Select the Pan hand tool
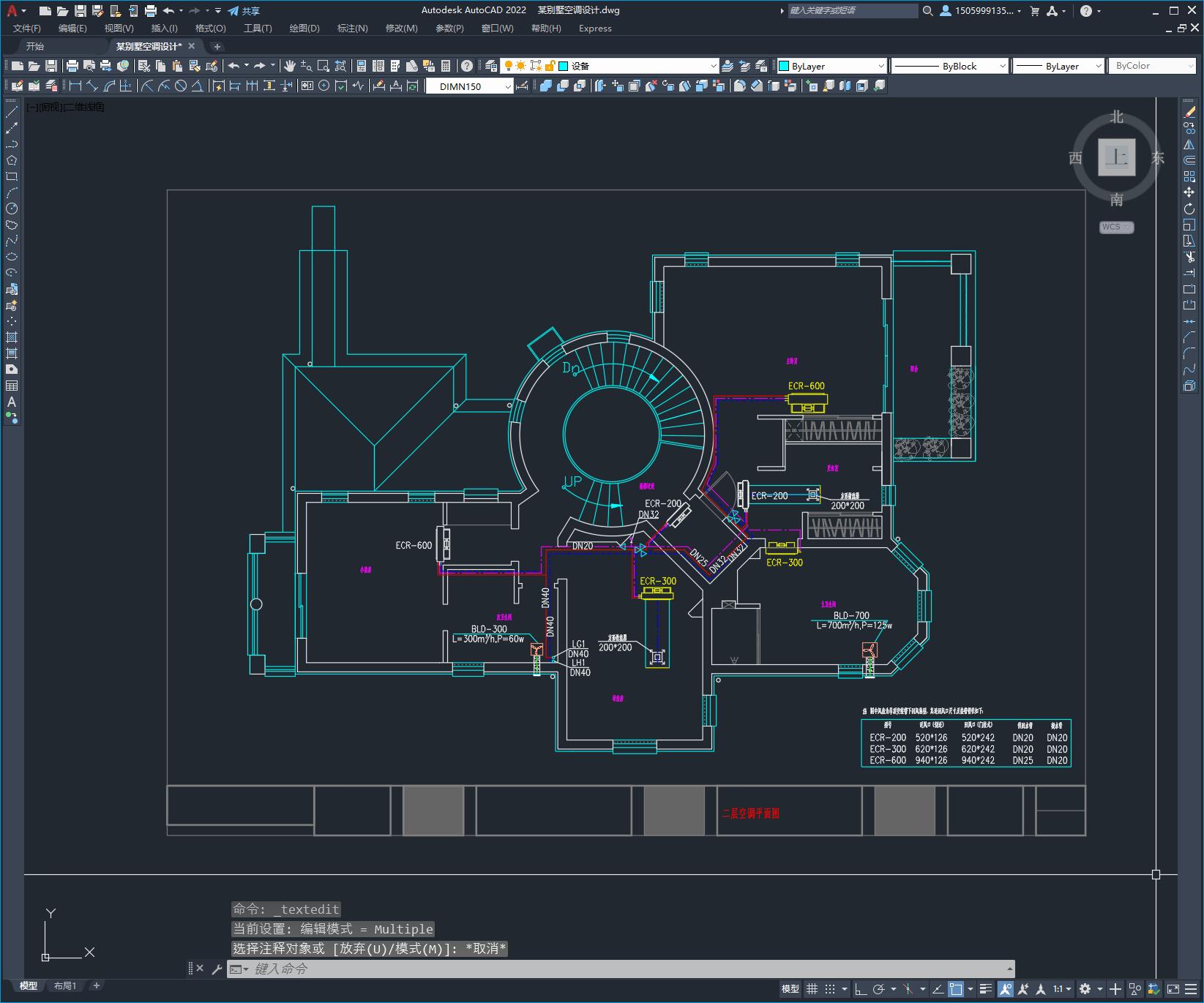This screenshot has width=1204, height=1003. (290, 66)
